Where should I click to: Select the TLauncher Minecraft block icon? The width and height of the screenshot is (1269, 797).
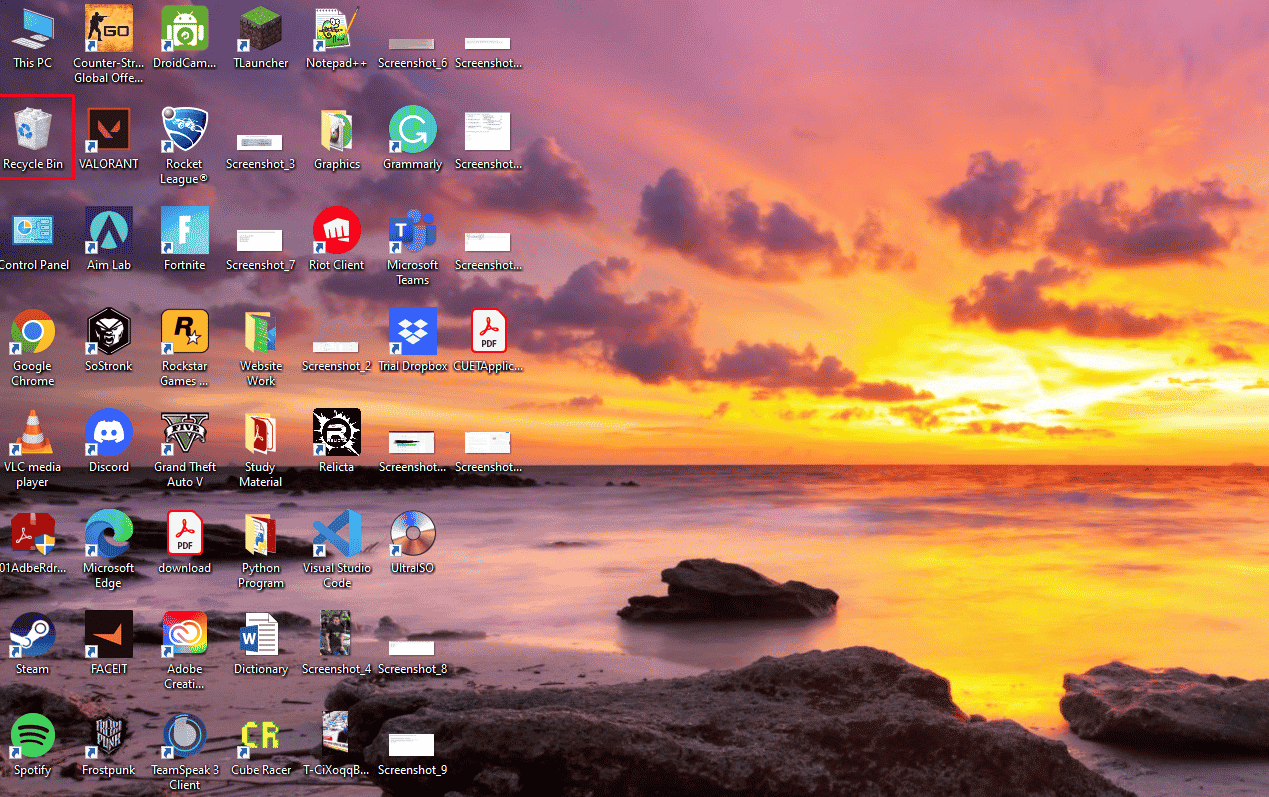pyautogui.click(x=260, y=29)
